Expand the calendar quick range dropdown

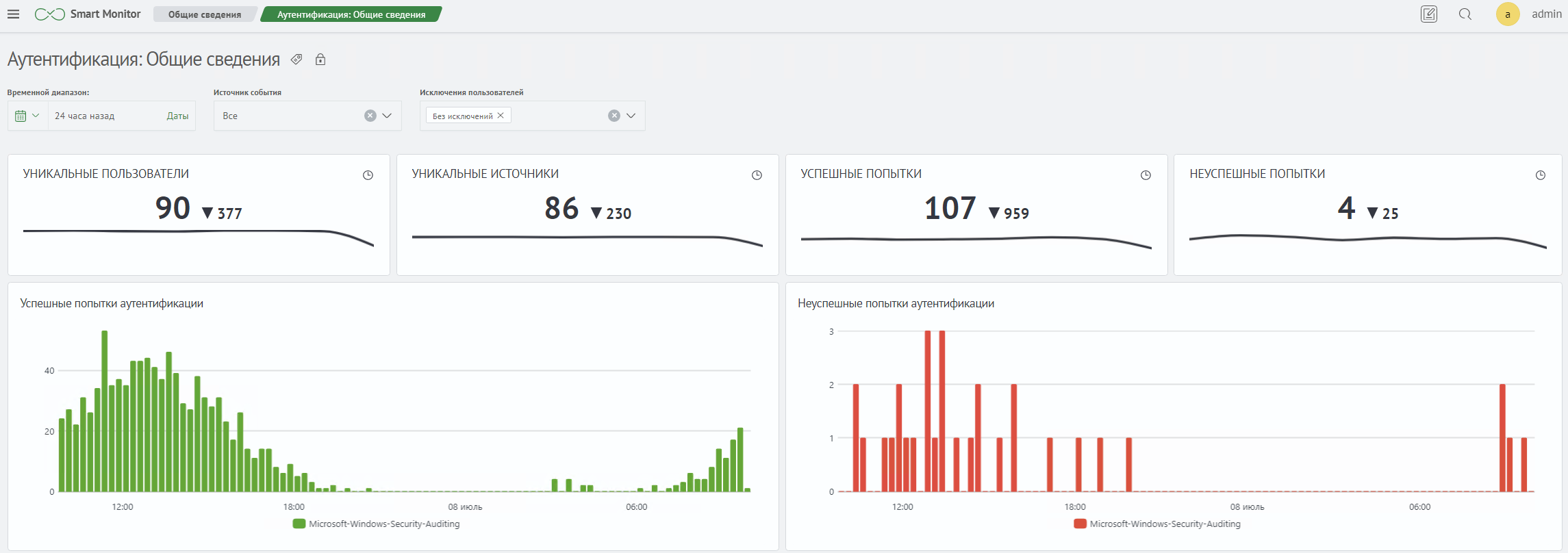tap(27, 116)
